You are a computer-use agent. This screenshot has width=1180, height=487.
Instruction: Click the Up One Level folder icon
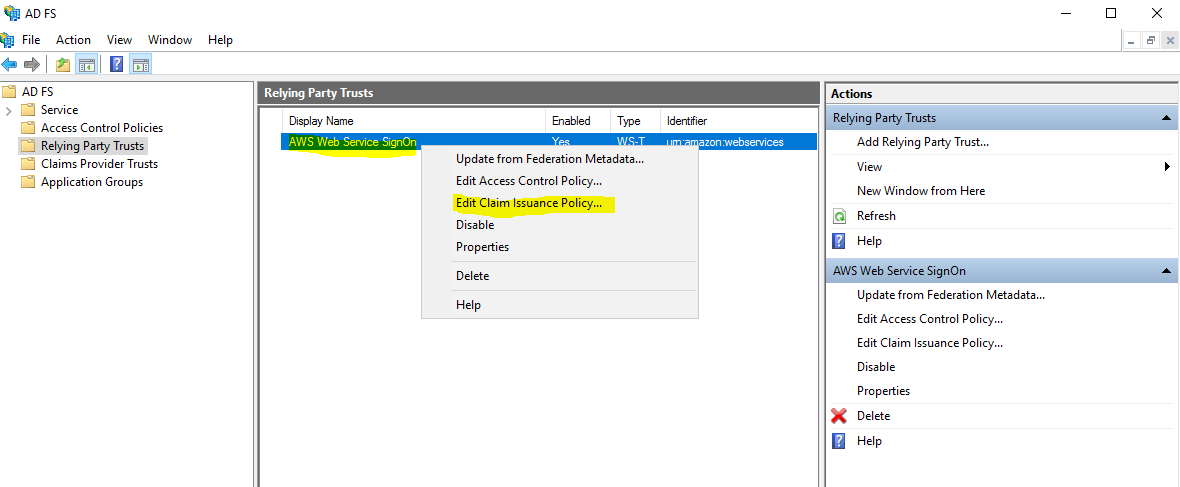click(x=63, y=65)
